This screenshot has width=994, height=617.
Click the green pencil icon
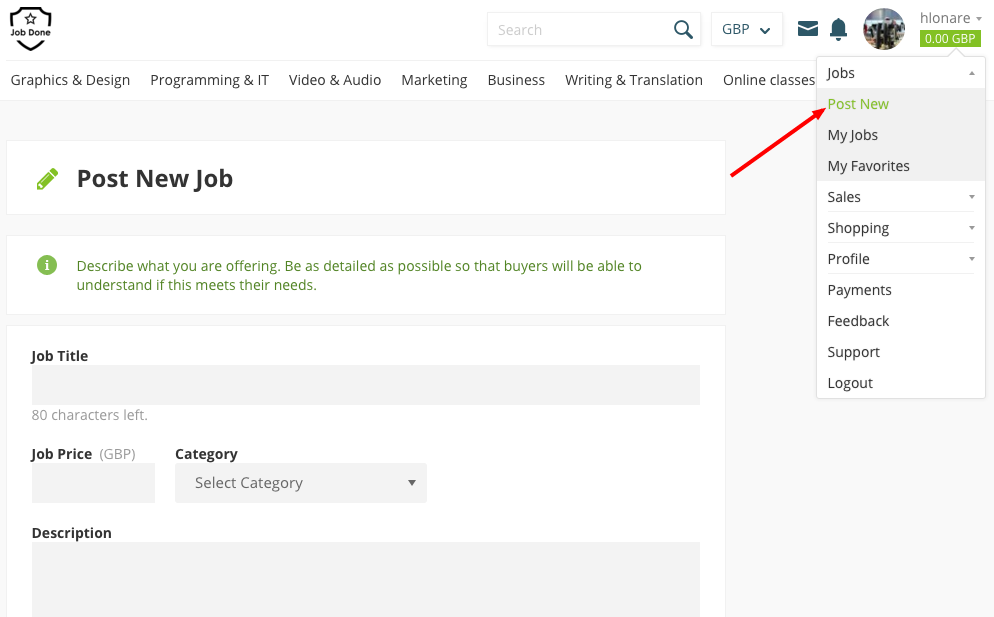pos(47,179)
